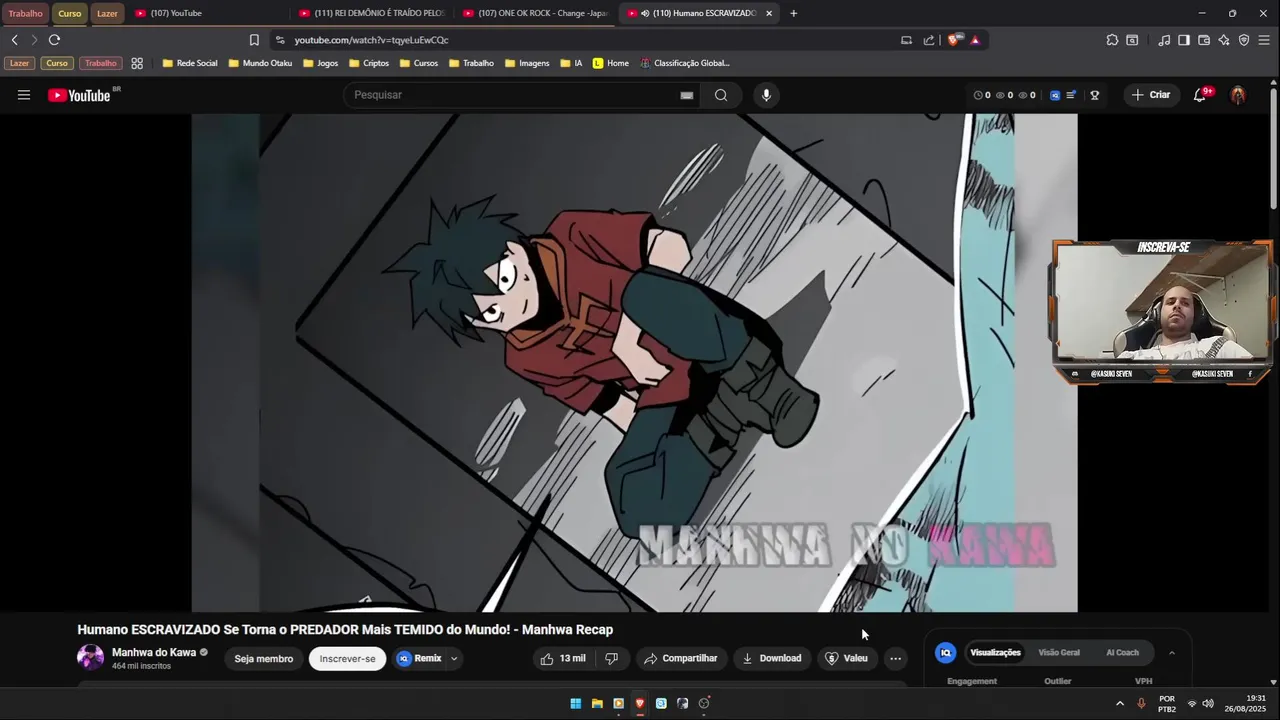The width and height of the screenshot is (1280, 720).
Task: Open the YouTube hamburger guide menu
Action: [24, 95]
